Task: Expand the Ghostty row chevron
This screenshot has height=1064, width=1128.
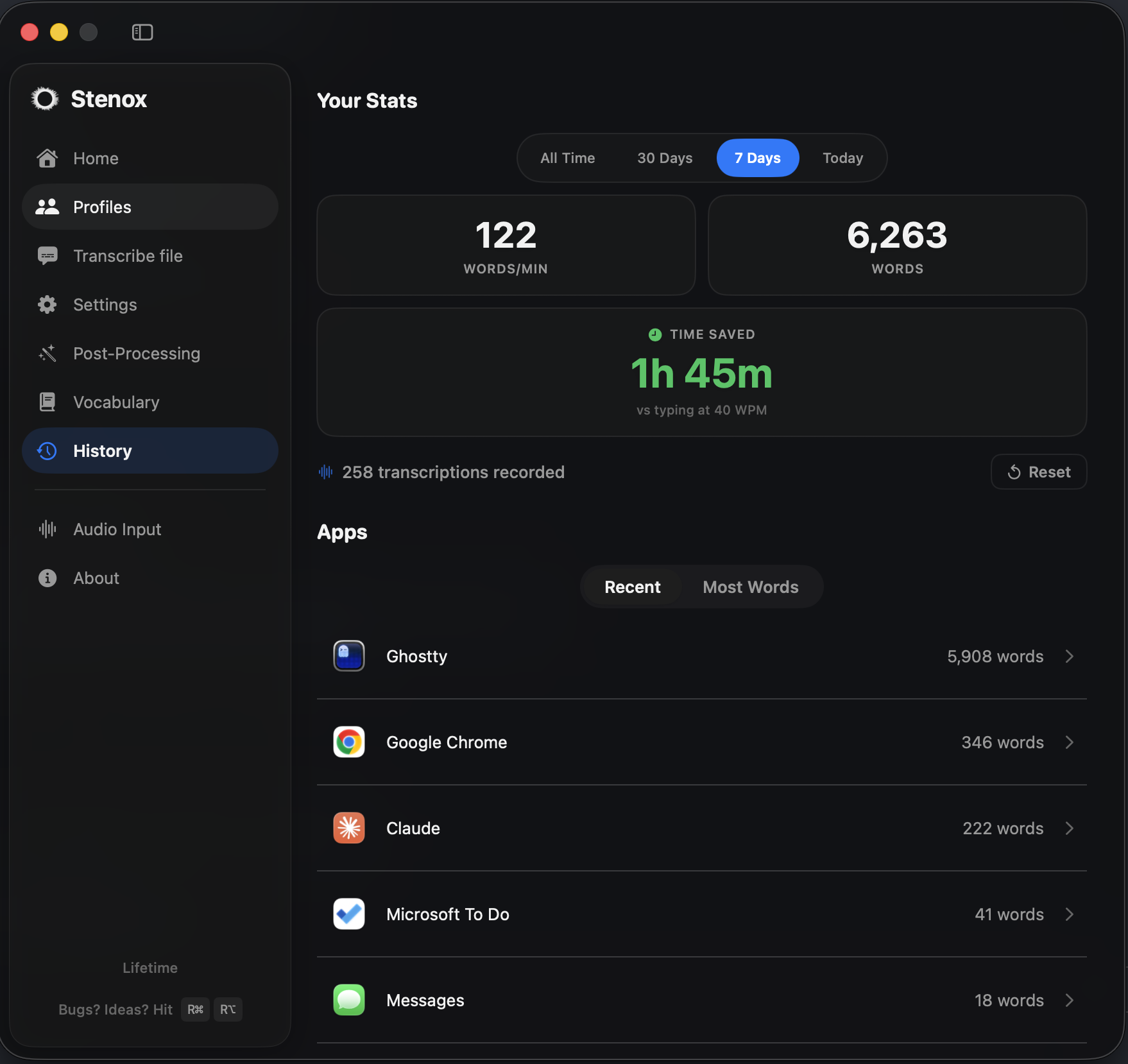Action: coord(1070,656)
